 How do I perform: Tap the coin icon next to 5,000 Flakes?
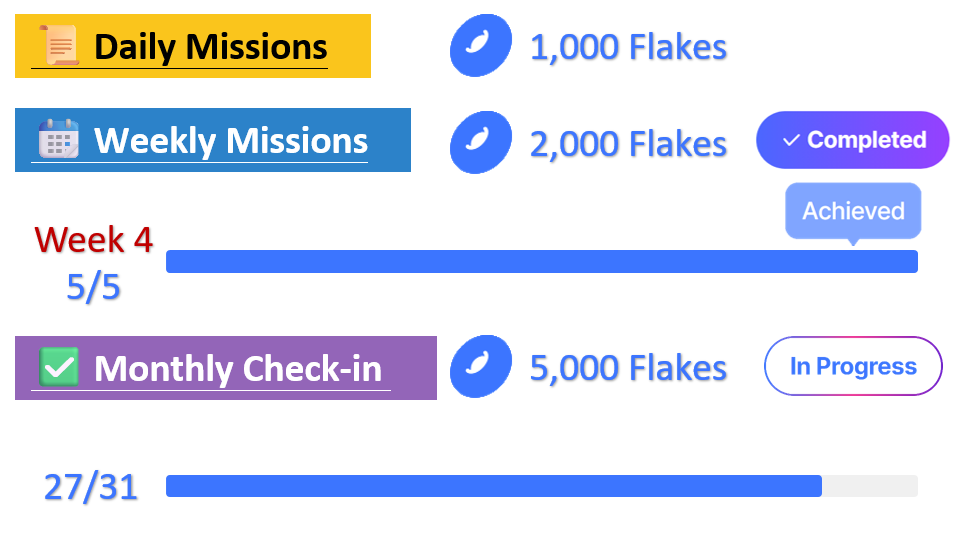coord(481,367)
